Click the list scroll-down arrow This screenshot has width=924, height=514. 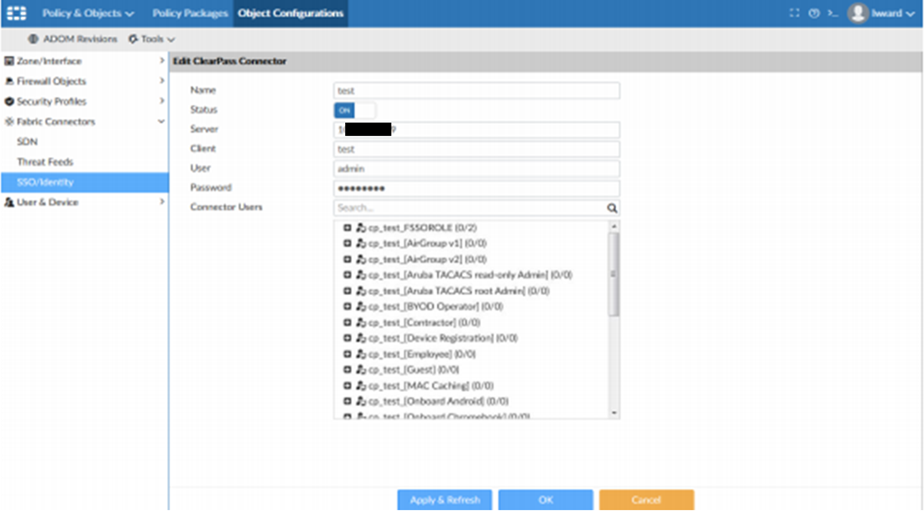(x=613, y=413)
